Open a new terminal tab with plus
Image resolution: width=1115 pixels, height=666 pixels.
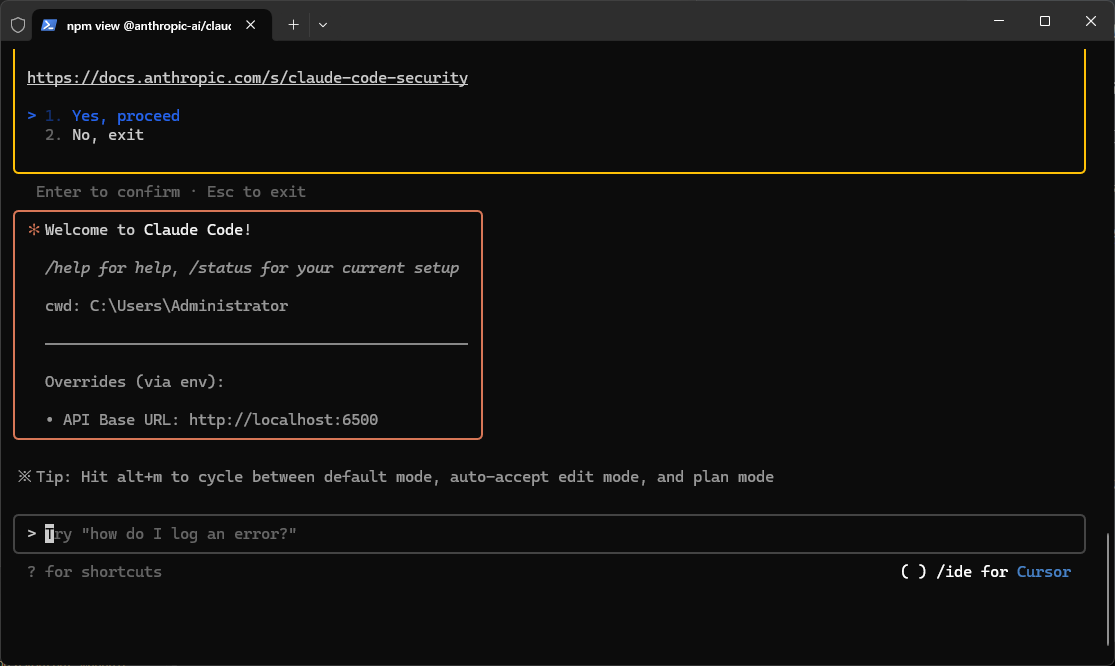(x=293, y=25)
